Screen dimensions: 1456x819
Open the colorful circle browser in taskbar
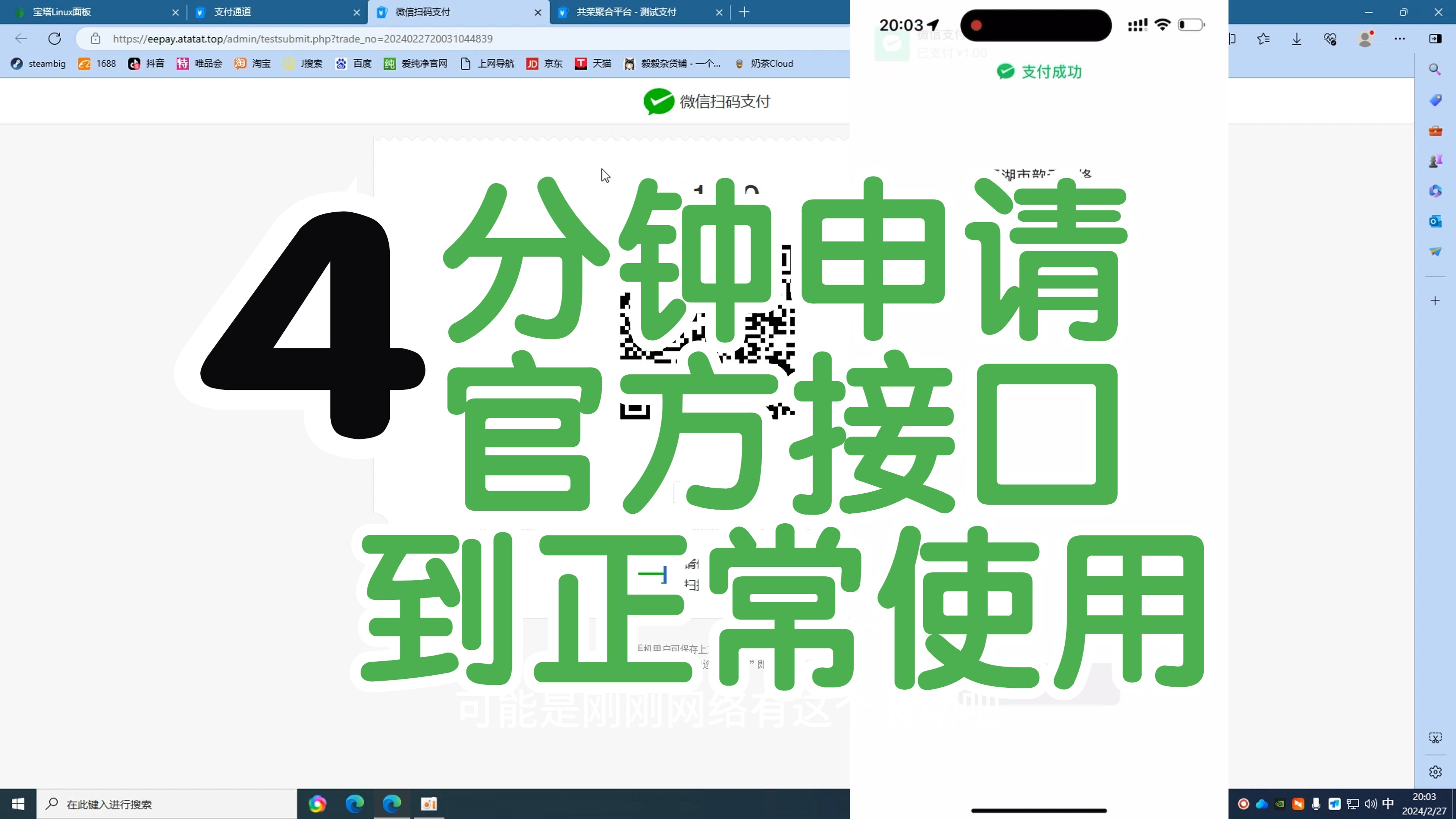[317, 804]
